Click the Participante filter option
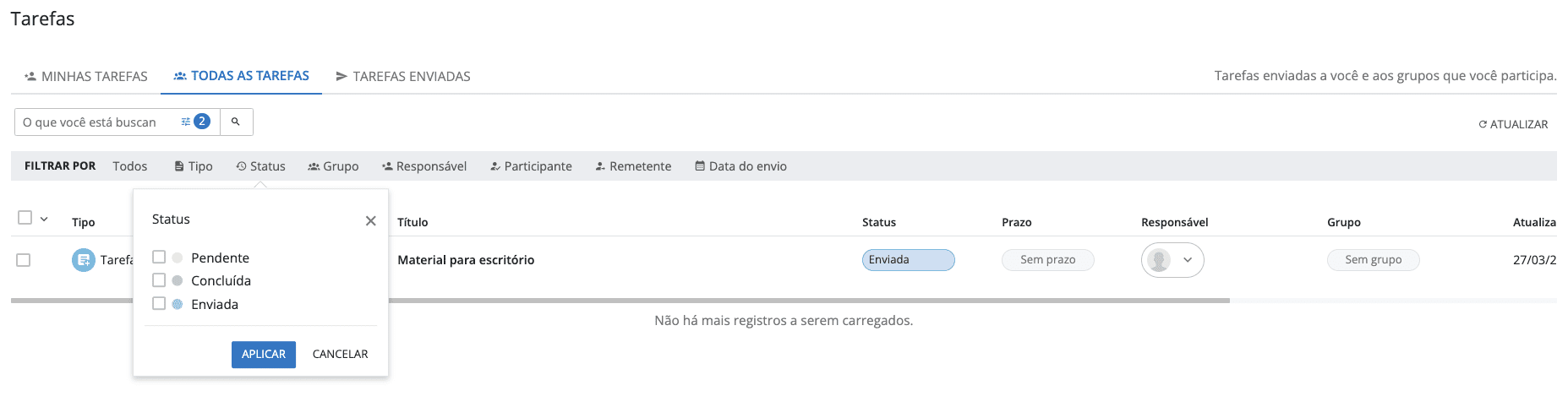The image size is (1568, 396). 531,166
